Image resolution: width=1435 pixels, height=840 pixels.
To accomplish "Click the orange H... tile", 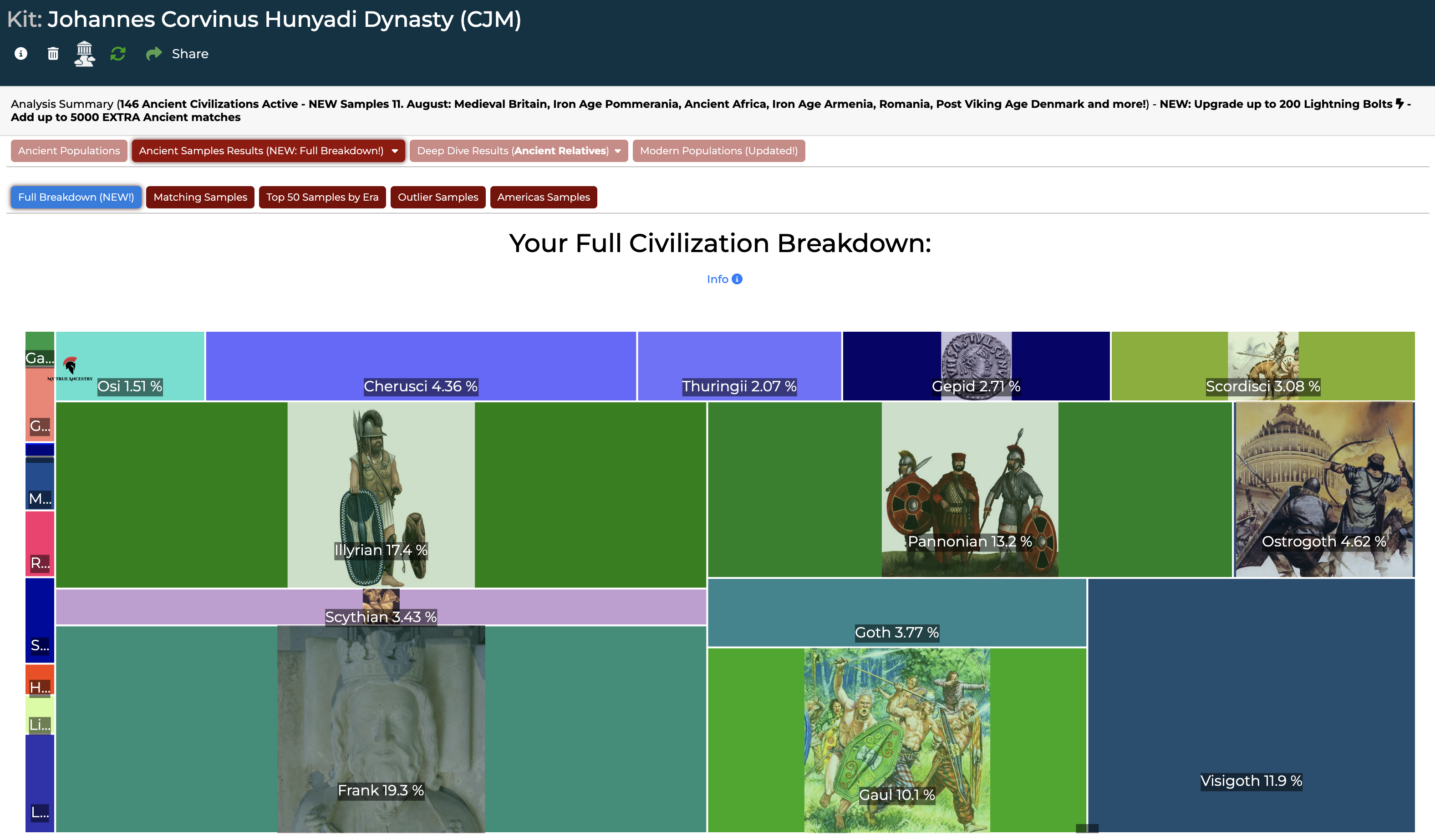I will tap(40, 680).
